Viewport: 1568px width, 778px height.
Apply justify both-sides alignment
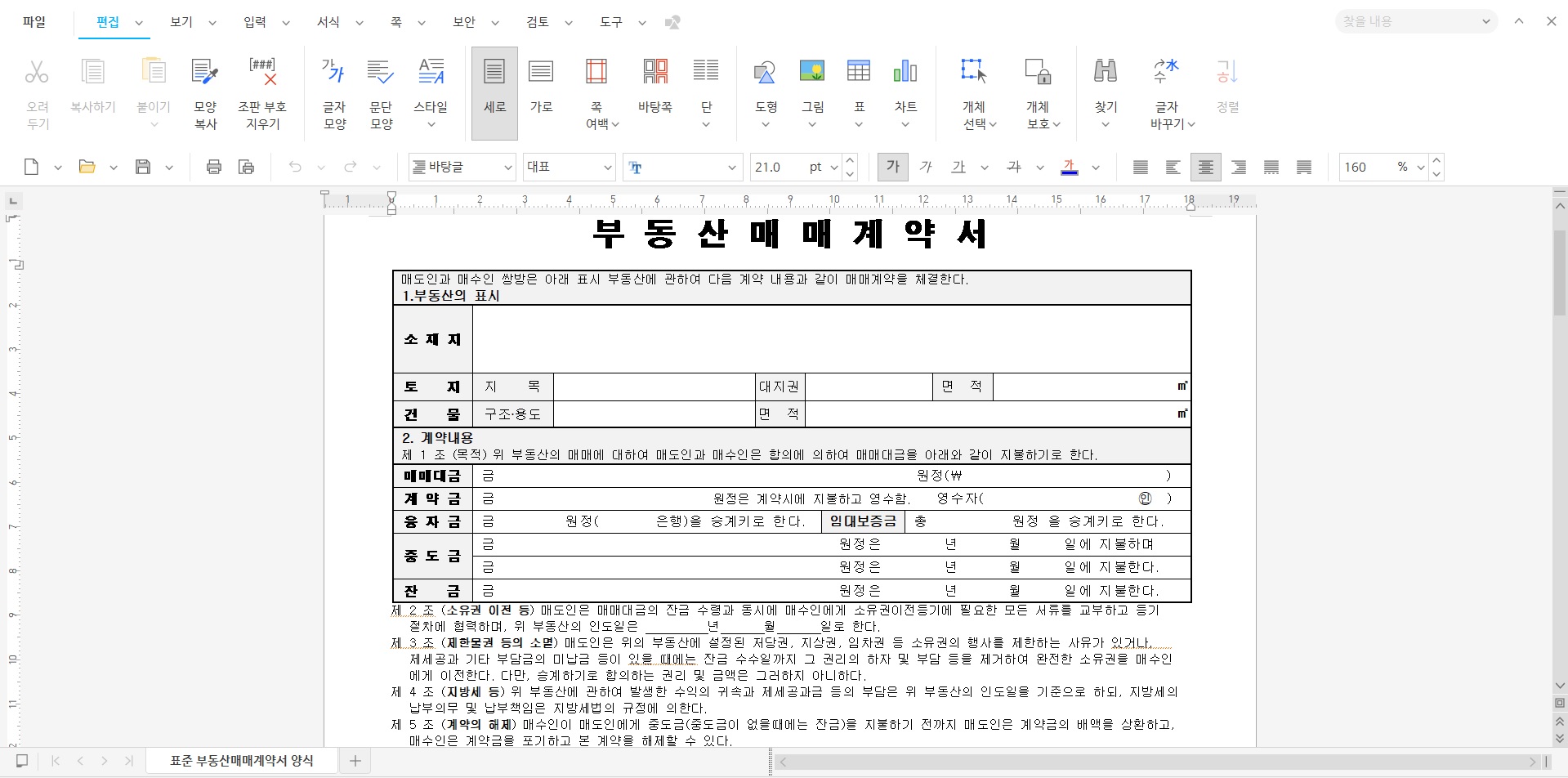(1141, 167)
